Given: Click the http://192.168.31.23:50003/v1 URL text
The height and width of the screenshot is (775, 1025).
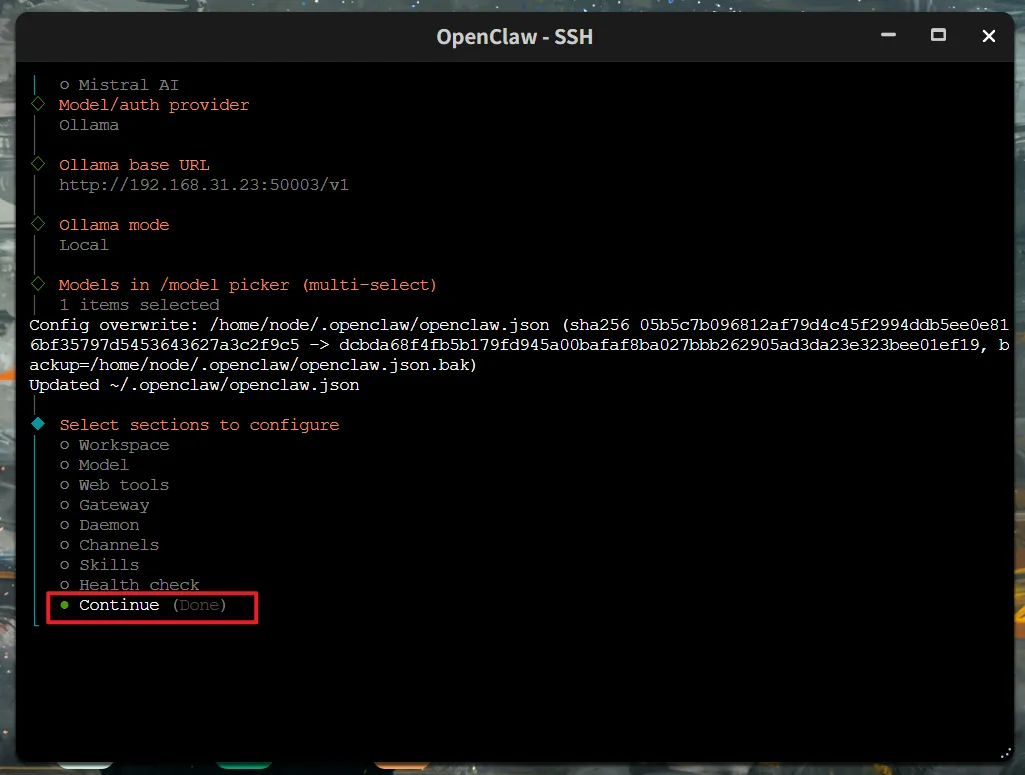Looking at the screenshot, I should (204, 185).
